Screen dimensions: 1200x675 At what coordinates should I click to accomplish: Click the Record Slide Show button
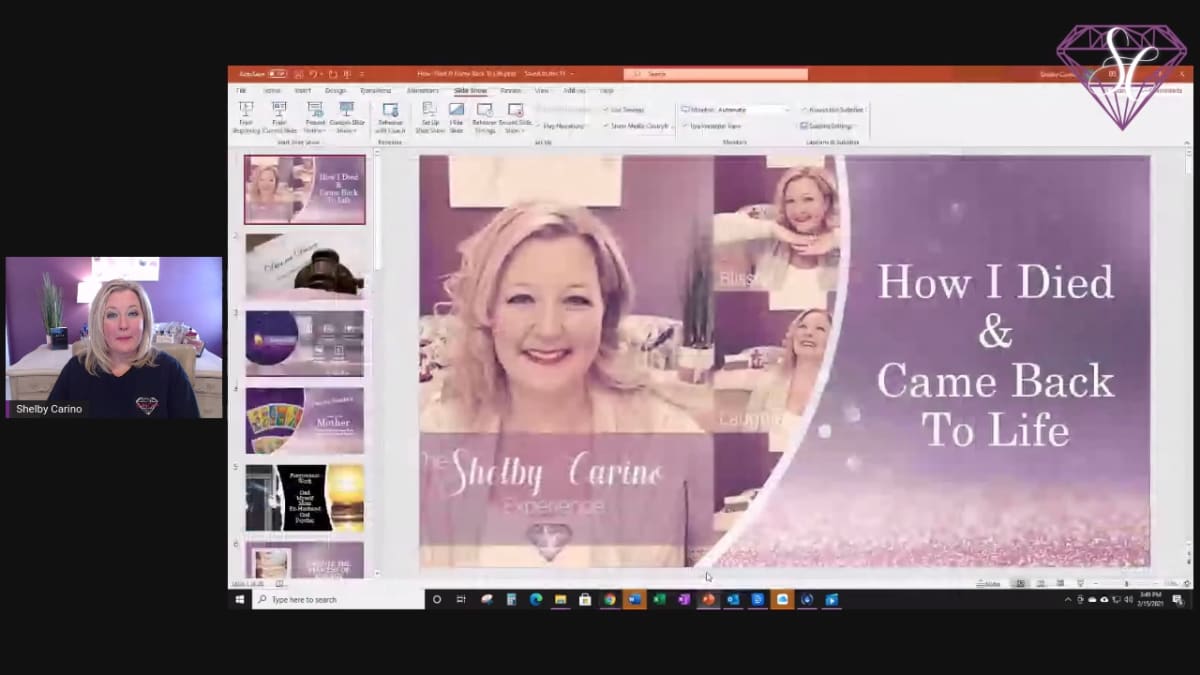point(516,116)
